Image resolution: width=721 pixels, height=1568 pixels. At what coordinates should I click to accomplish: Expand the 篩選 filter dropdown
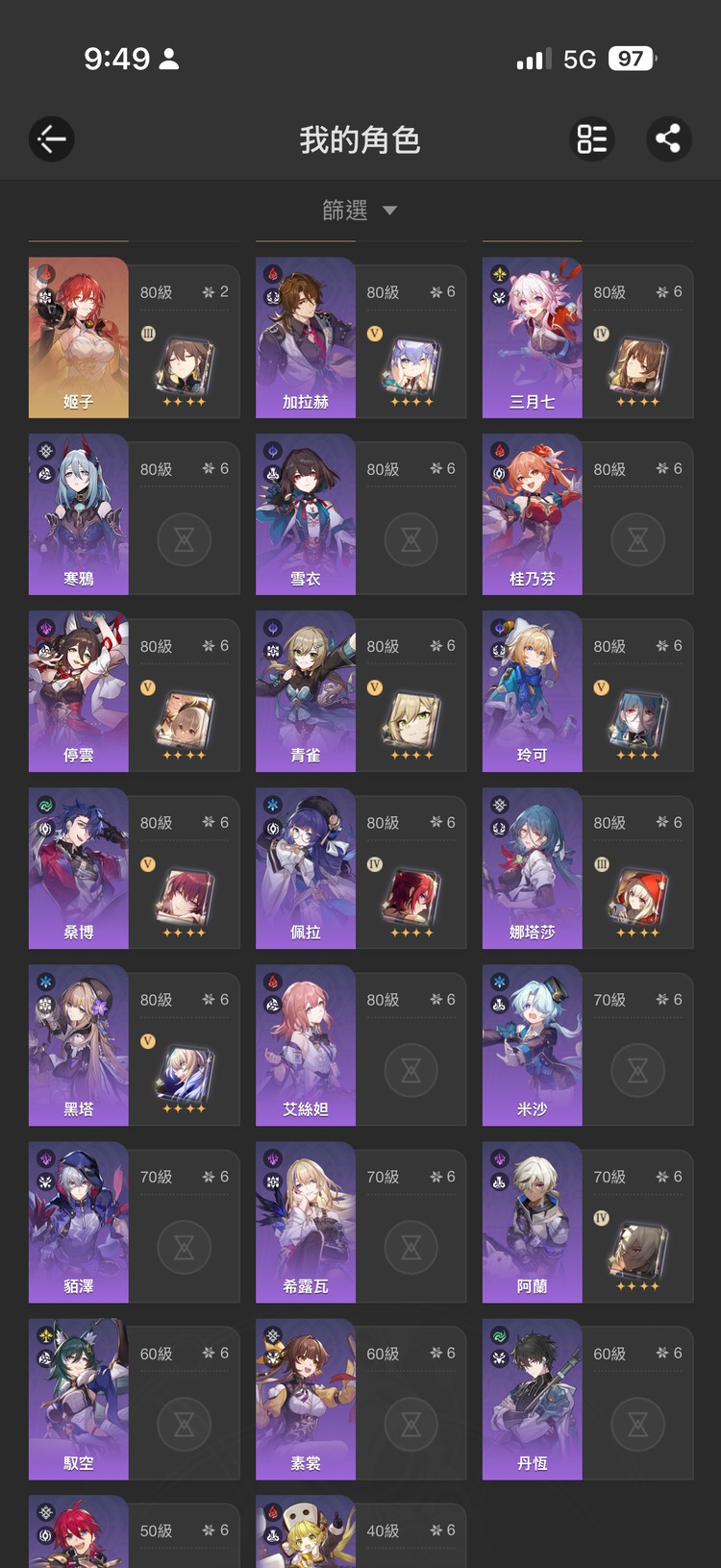point(360,210)
